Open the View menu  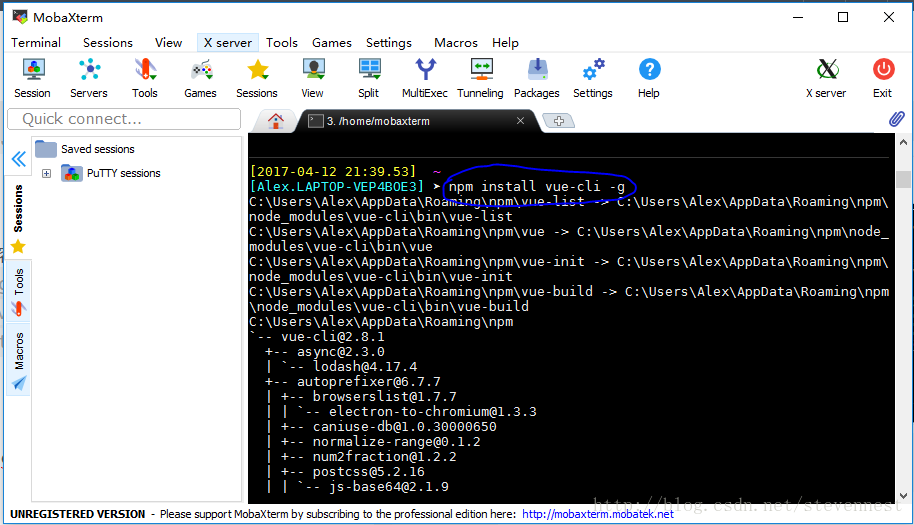168,43
